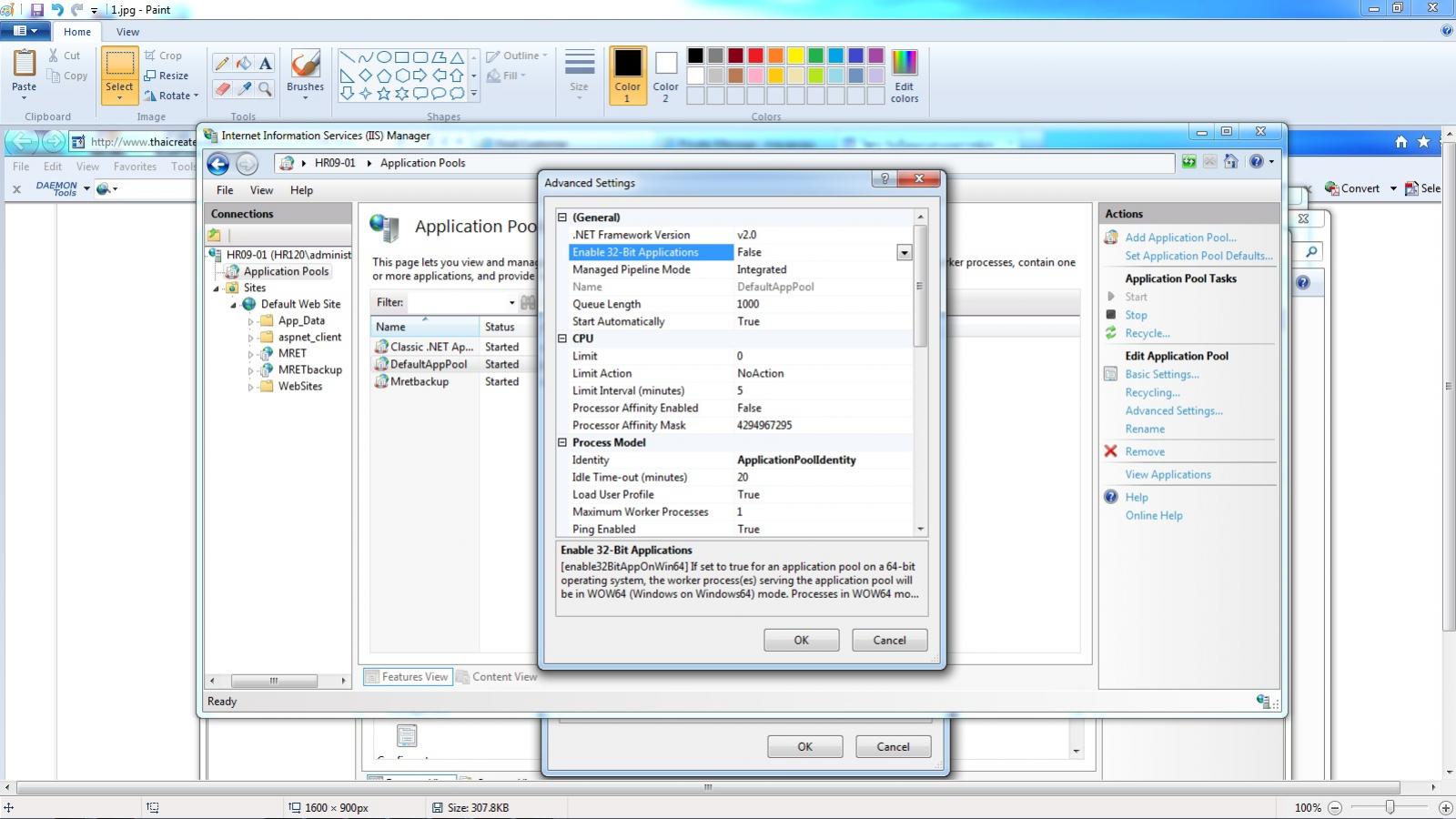The width and height of the screenshot is (1456, 819).
Task: Activate the Magnifier tool
Action: pyautogui.click(x=265, y=88)
